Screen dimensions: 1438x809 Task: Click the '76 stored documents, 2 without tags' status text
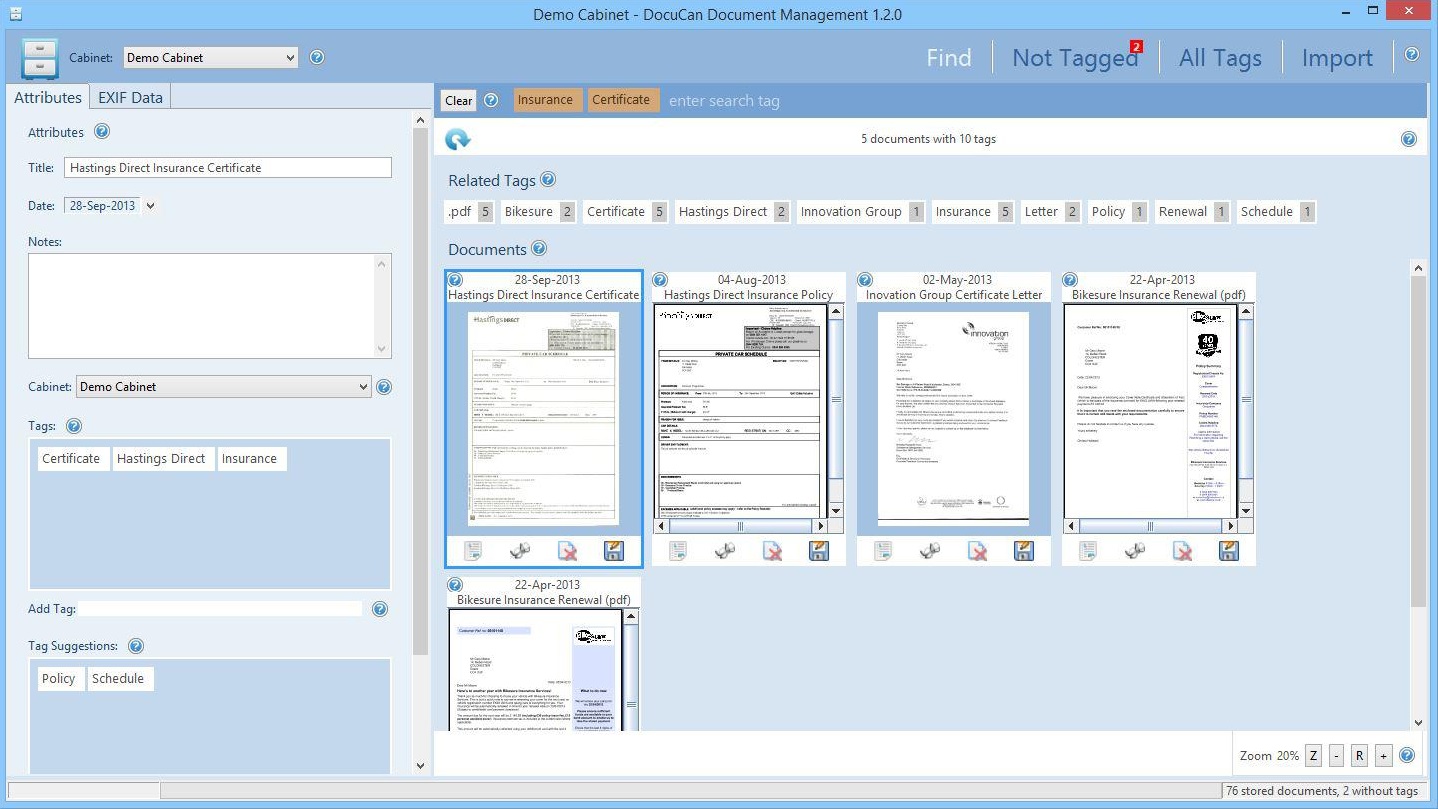(1322, 791)
